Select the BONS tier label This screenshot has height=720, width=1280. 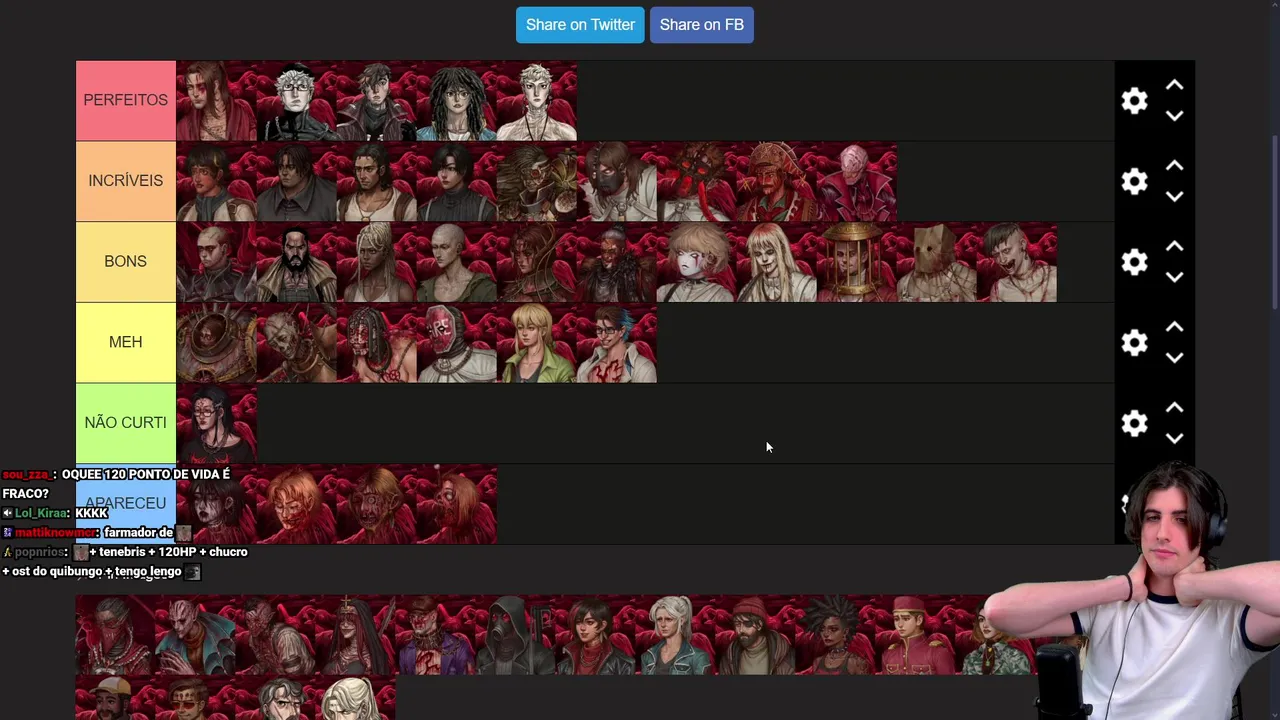[126, 262]
